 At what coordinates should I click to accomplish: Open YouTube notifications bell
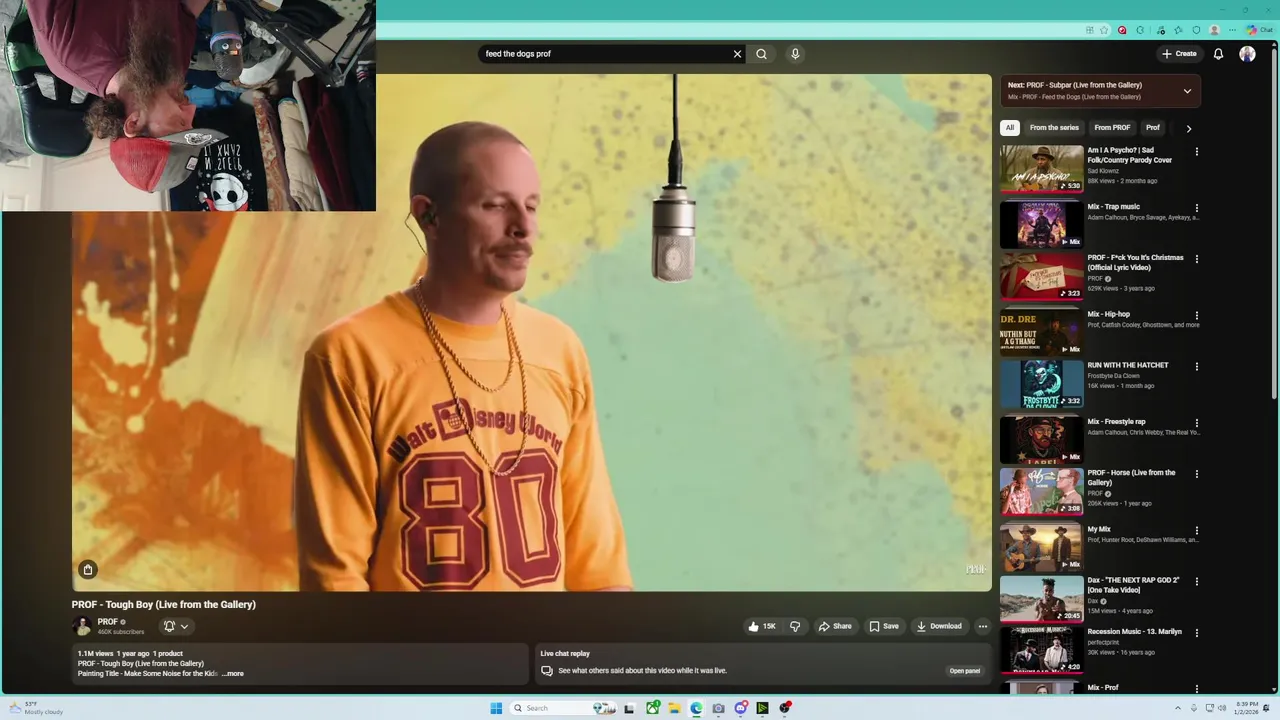tap(1218, 54)
